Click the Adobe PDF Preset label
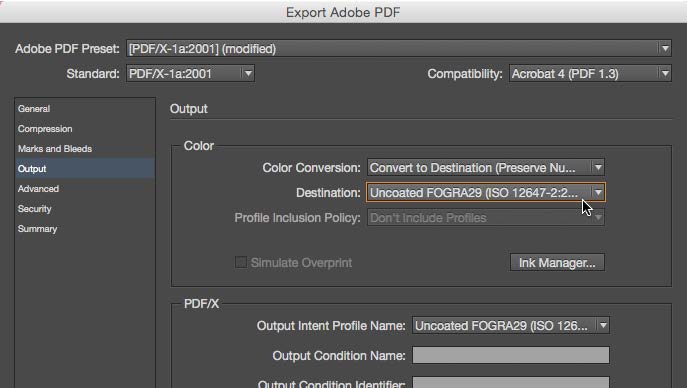This screenshot has width=687, height=388. (x=67, y=49)
